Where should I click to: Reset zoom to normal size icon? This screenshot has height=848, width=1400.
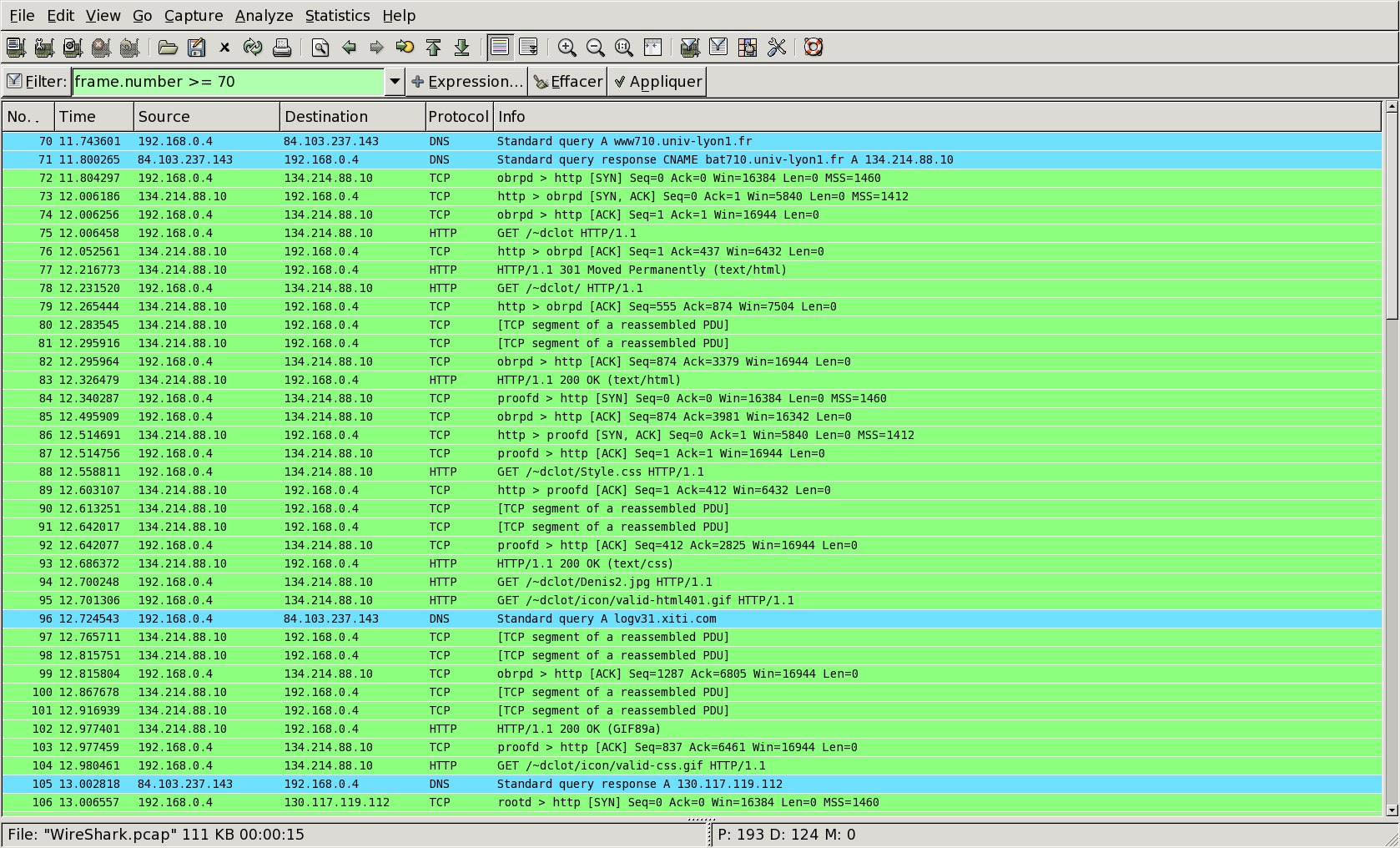tap(623, 48)
